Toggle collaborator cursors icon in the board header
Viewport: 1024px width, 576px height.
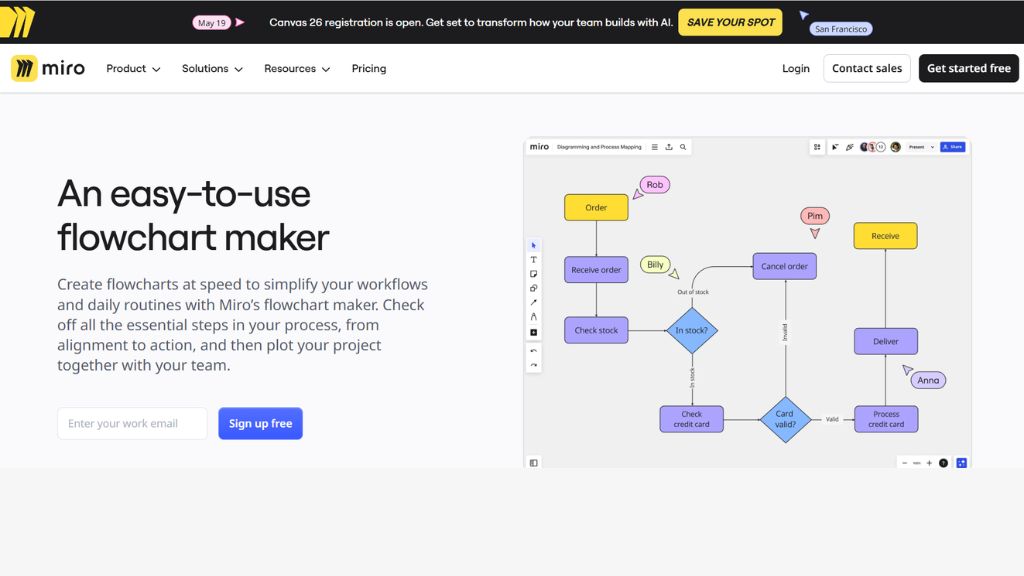(835, 147)
